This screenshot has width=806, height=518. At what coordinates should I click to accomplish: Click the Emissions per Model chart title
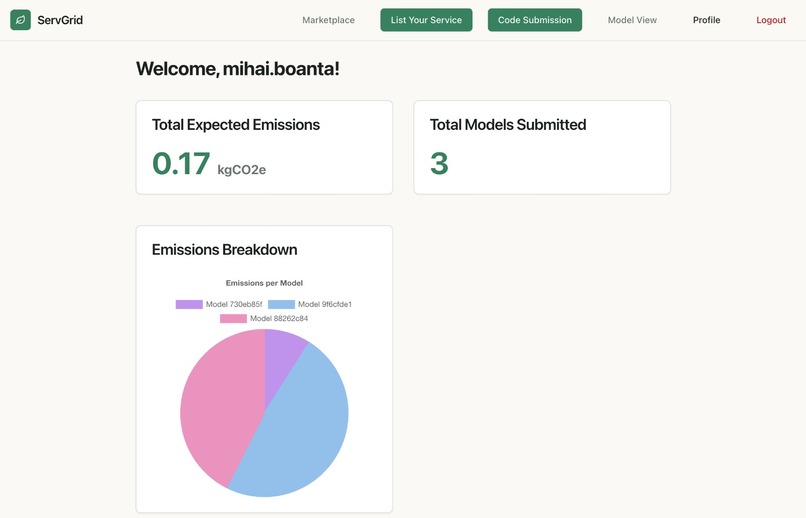[x=264, y=283]
